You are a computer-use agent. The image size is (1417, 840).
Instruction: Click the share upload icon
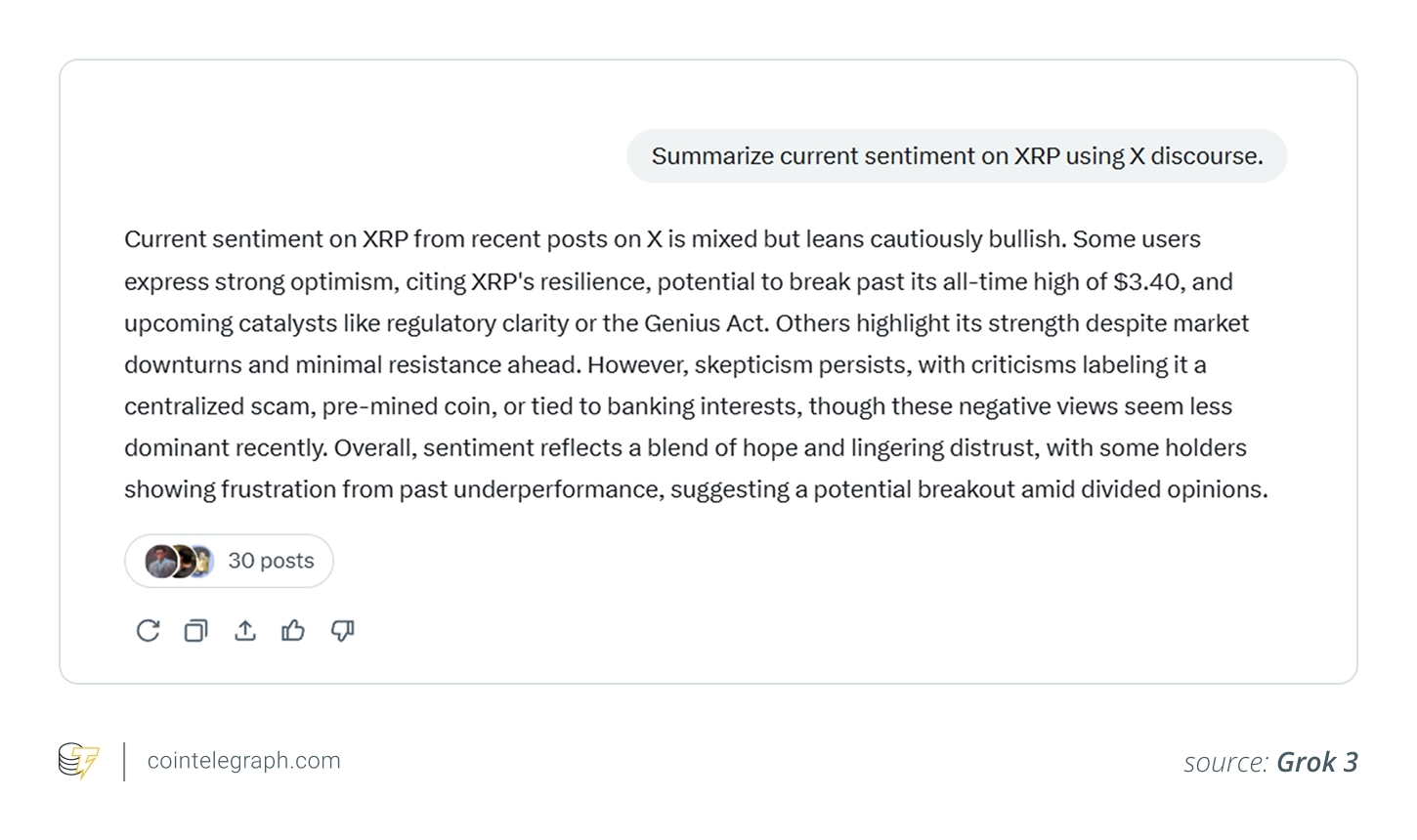tap(245, 631)
